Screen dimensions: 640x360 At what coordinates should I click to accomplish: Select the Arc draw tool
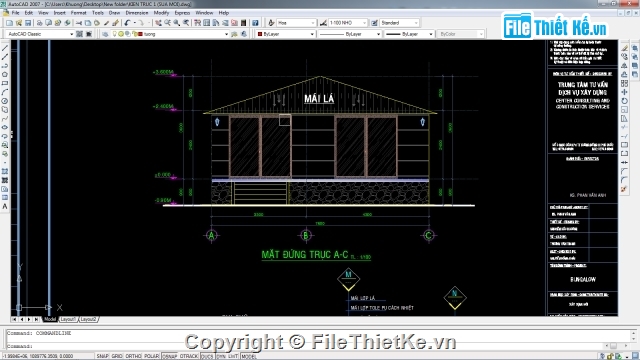coord(5,92)
